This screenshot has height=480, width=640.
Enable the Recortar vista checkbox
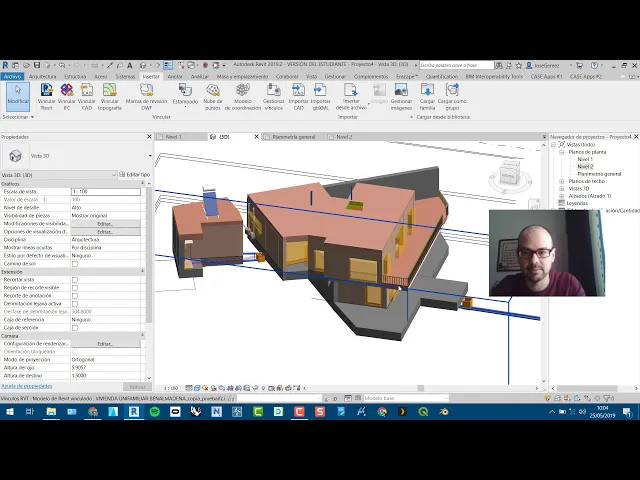75,280
